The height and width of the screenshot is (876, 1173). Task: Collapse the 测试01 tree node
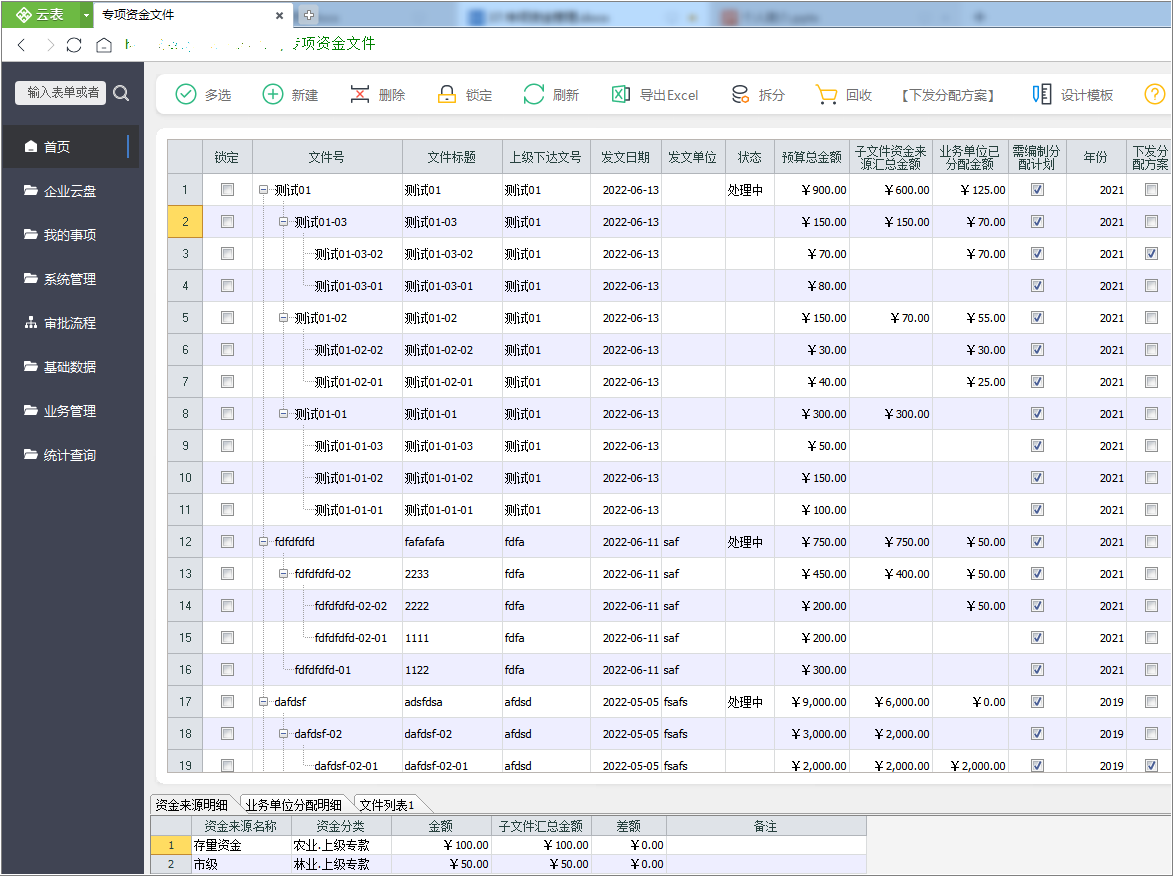263,190
